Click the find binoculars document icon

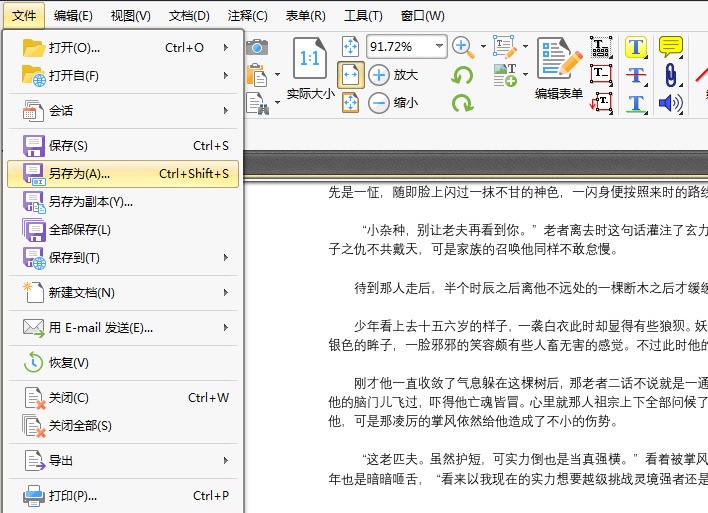click(x=258, y=103)
